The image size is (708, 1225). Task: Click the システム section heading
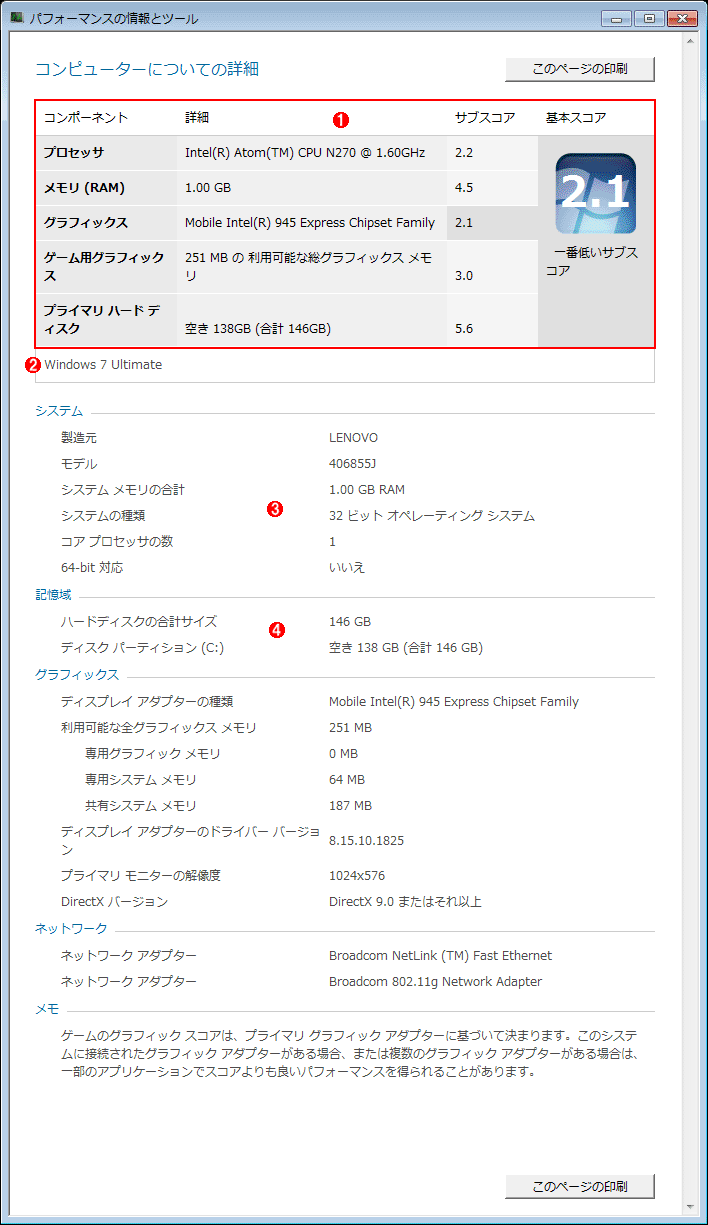(59, 411)
